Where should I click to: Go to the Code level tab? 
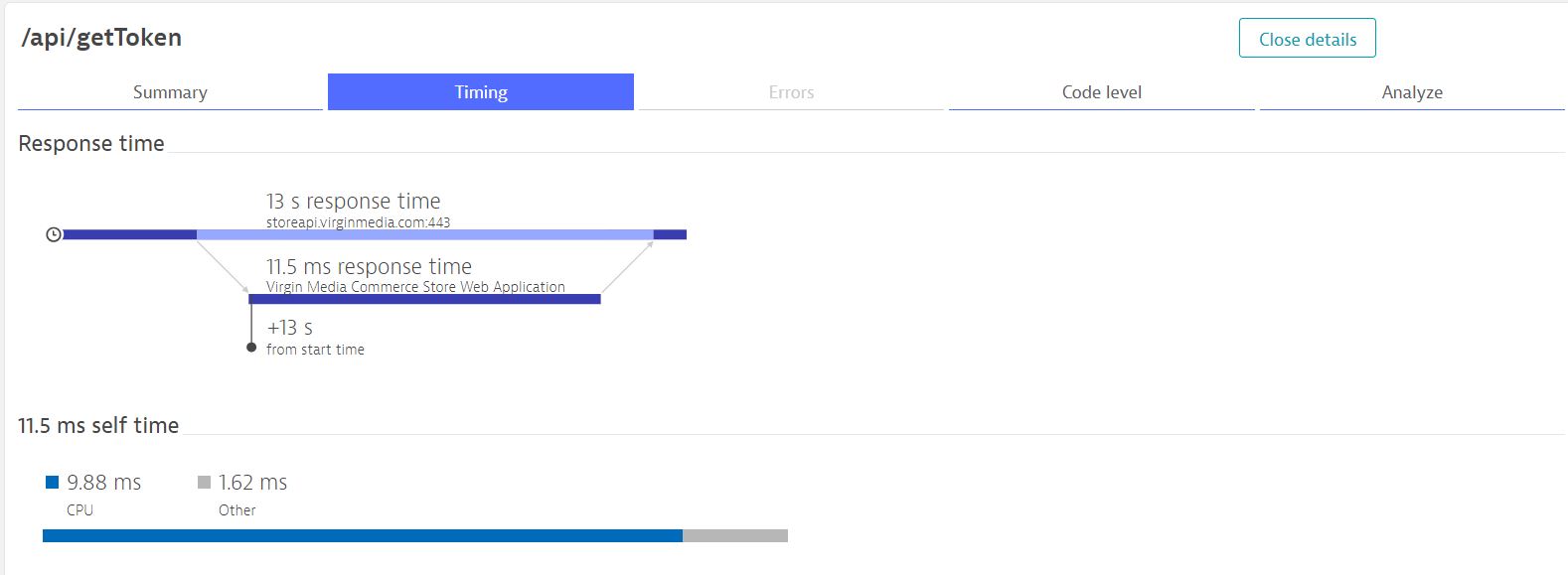click(x=1101, y=92)
